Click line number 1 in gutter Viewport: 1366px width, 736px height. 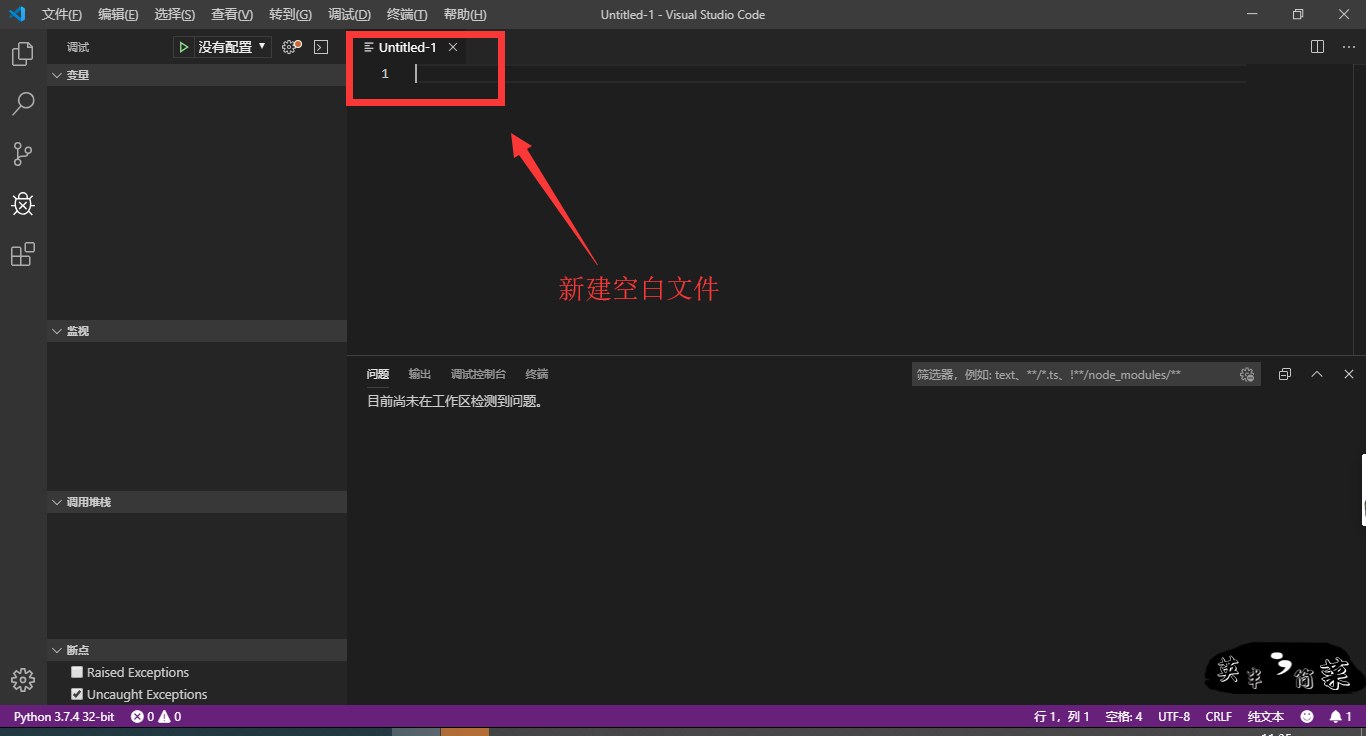[385, 74]
